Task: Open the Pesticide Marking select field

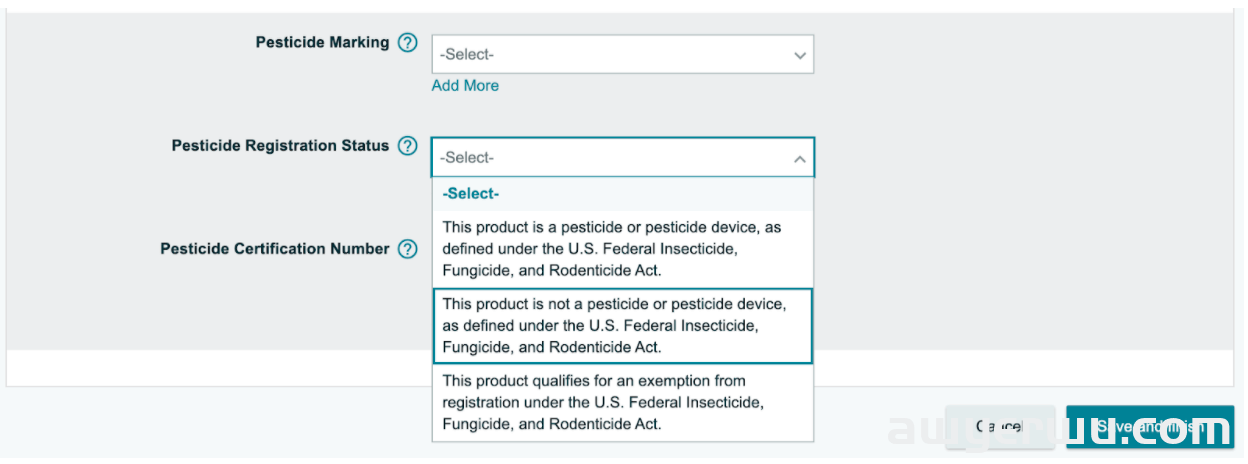Action: point(623,54)
